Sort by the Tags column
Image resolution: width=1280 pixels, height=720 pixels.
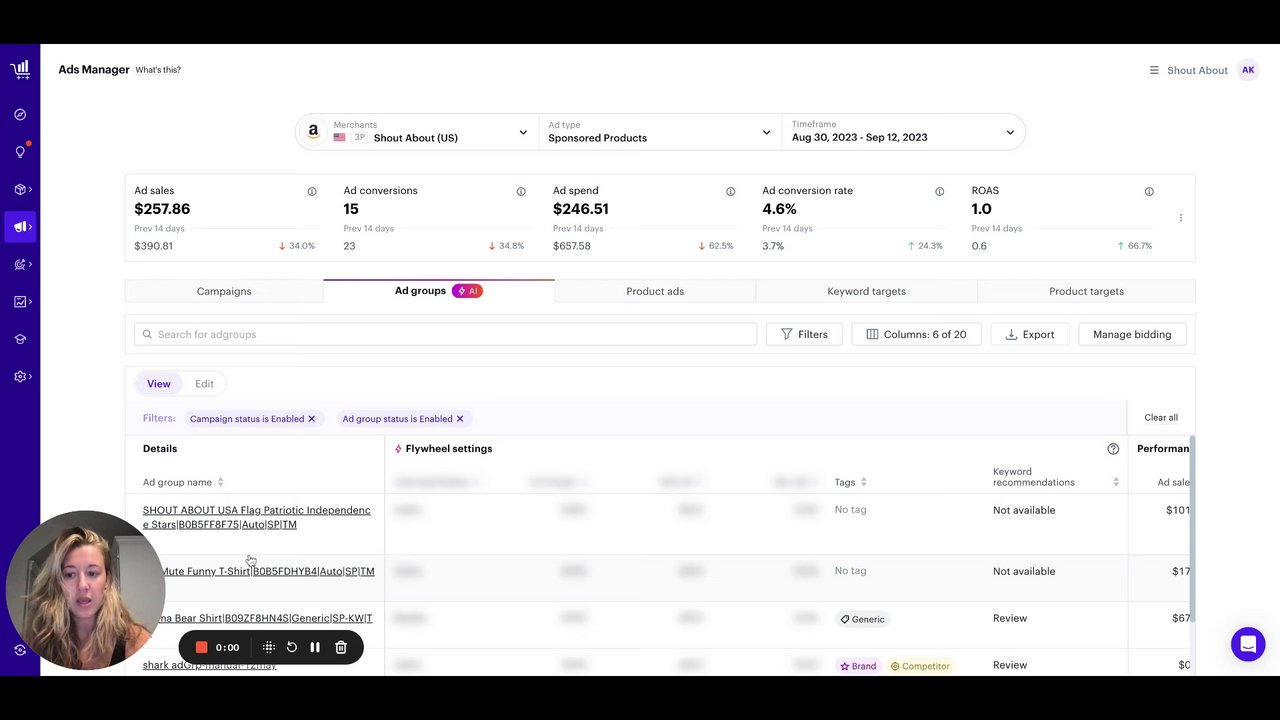point(863,482)
